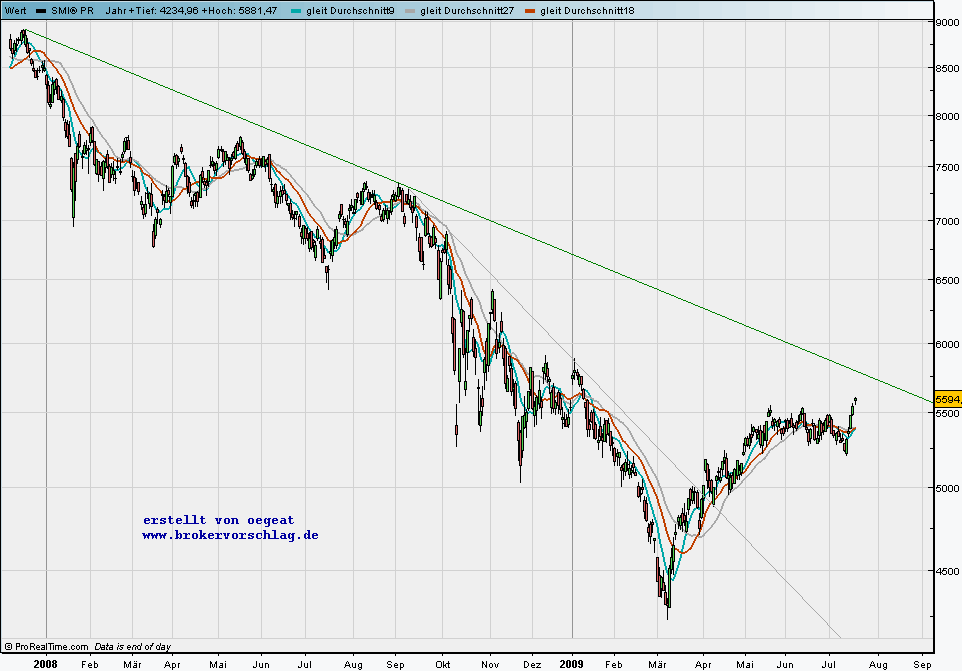This screenshot has width=962, height=671.
Task: Click the orange gleit Durchschnitt18 legend swatch
Action: point(530,11)
